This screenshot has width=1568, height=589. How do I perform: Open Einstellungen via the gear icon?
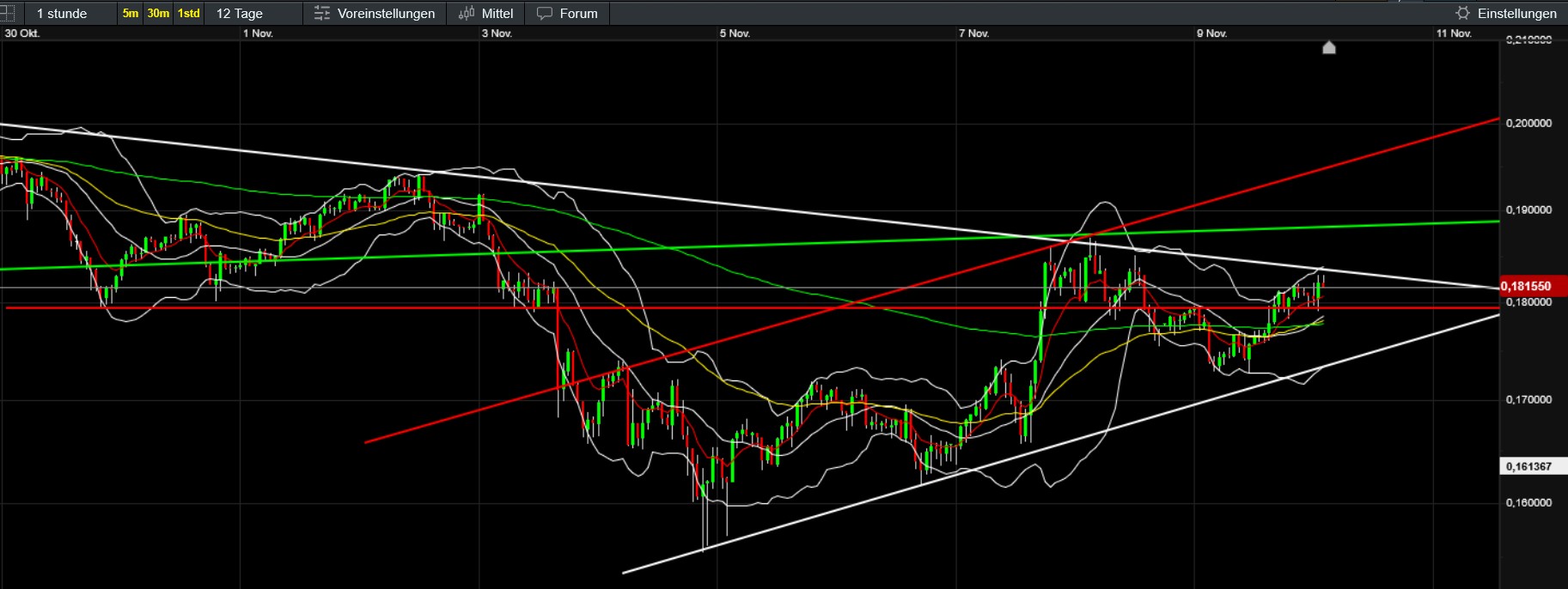(x=1462, y=14)
